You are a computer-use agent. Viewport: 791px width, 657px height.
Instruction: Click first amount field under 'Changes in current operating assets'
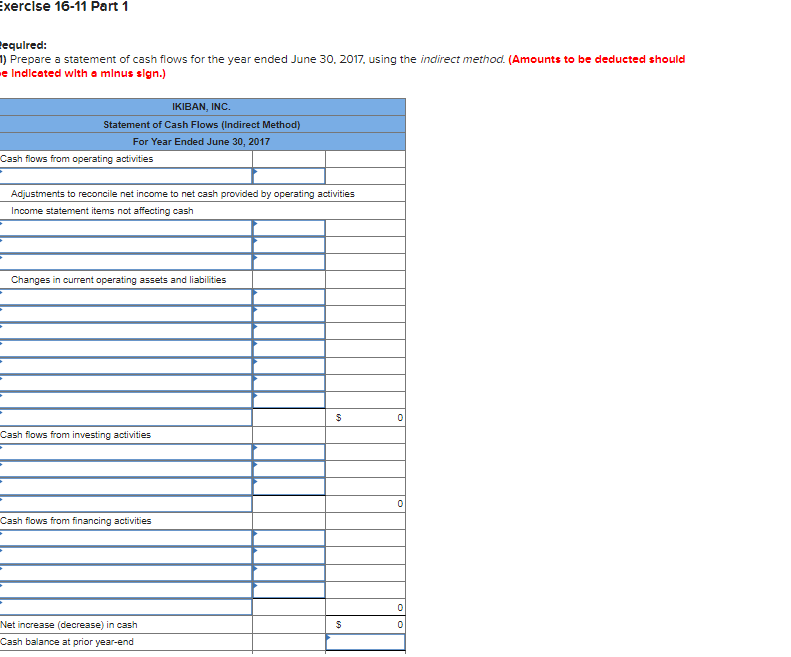289,297
